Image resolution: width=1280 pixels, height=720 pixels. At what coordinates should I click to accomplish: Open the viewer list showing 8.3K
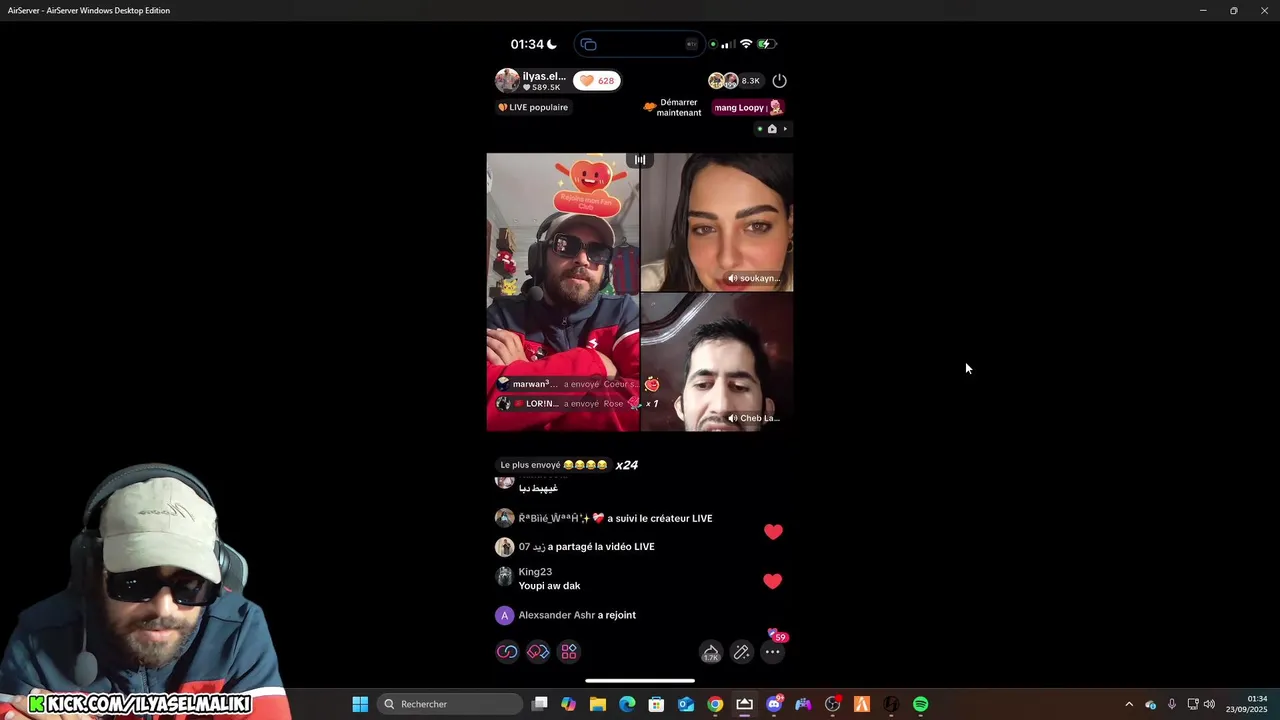[x=735, y=81]
